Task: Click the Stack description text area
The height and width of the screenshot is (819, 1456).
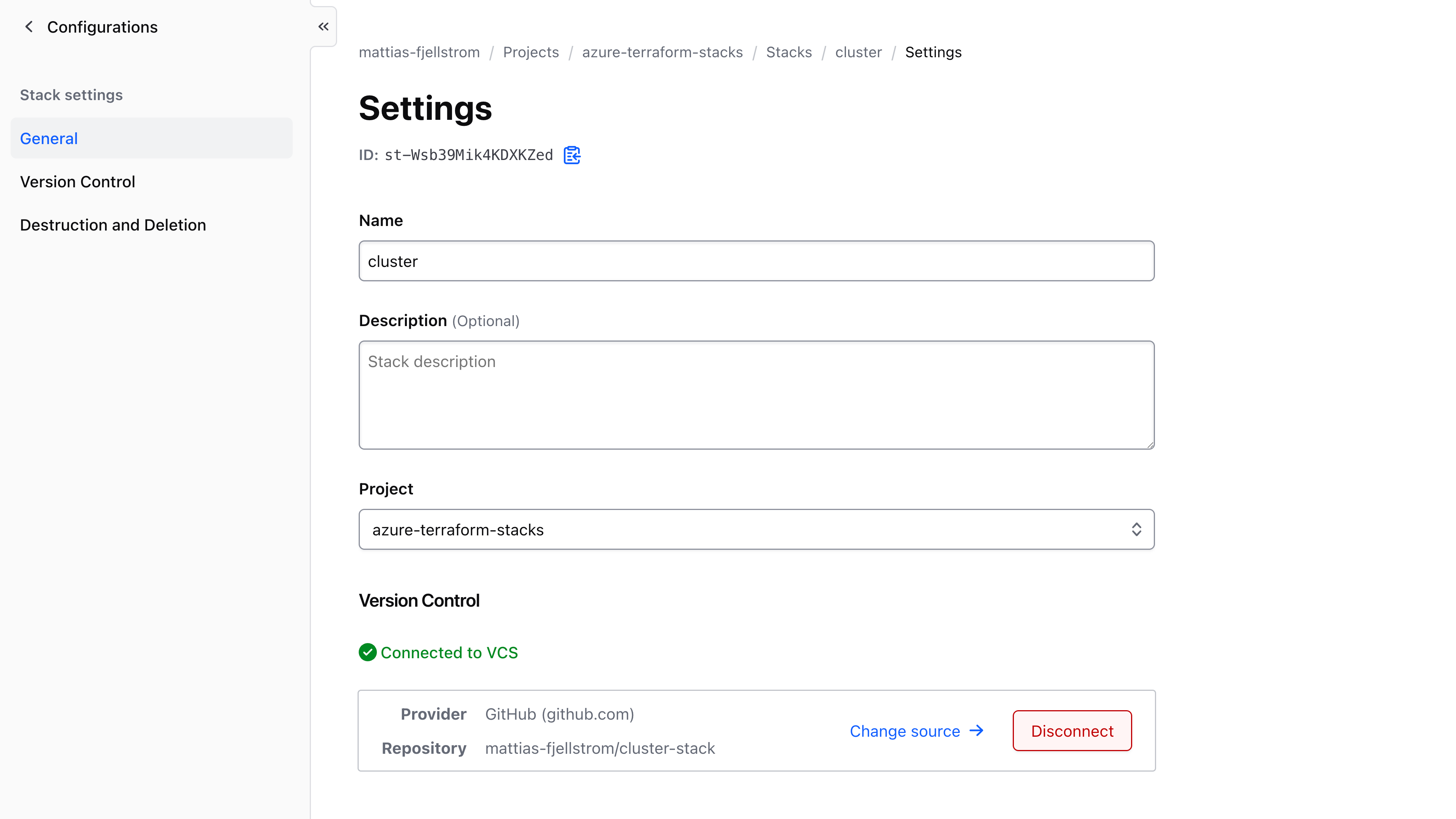Action: pos(757,394)
